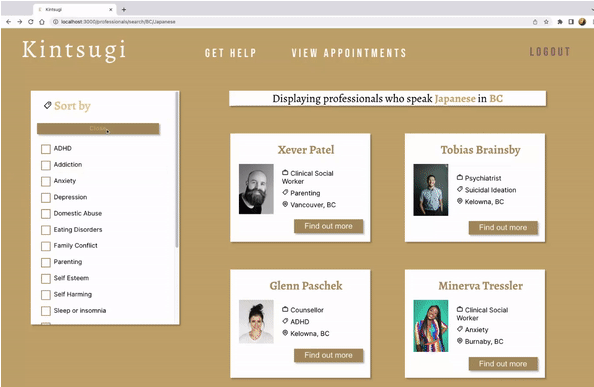
Task: Click Xever Patel's profile photo
Action: point(256,189)
